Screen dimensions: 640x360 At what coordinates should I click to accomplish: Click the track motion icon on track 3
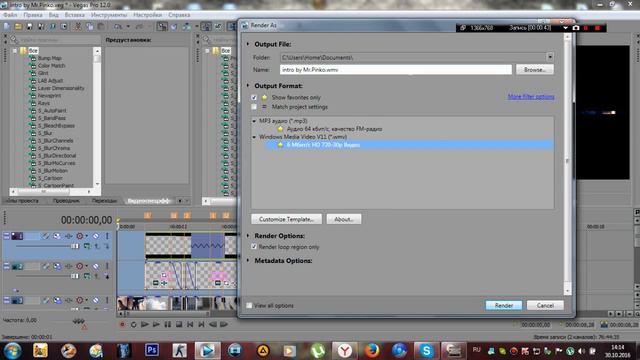coord(57,300)
